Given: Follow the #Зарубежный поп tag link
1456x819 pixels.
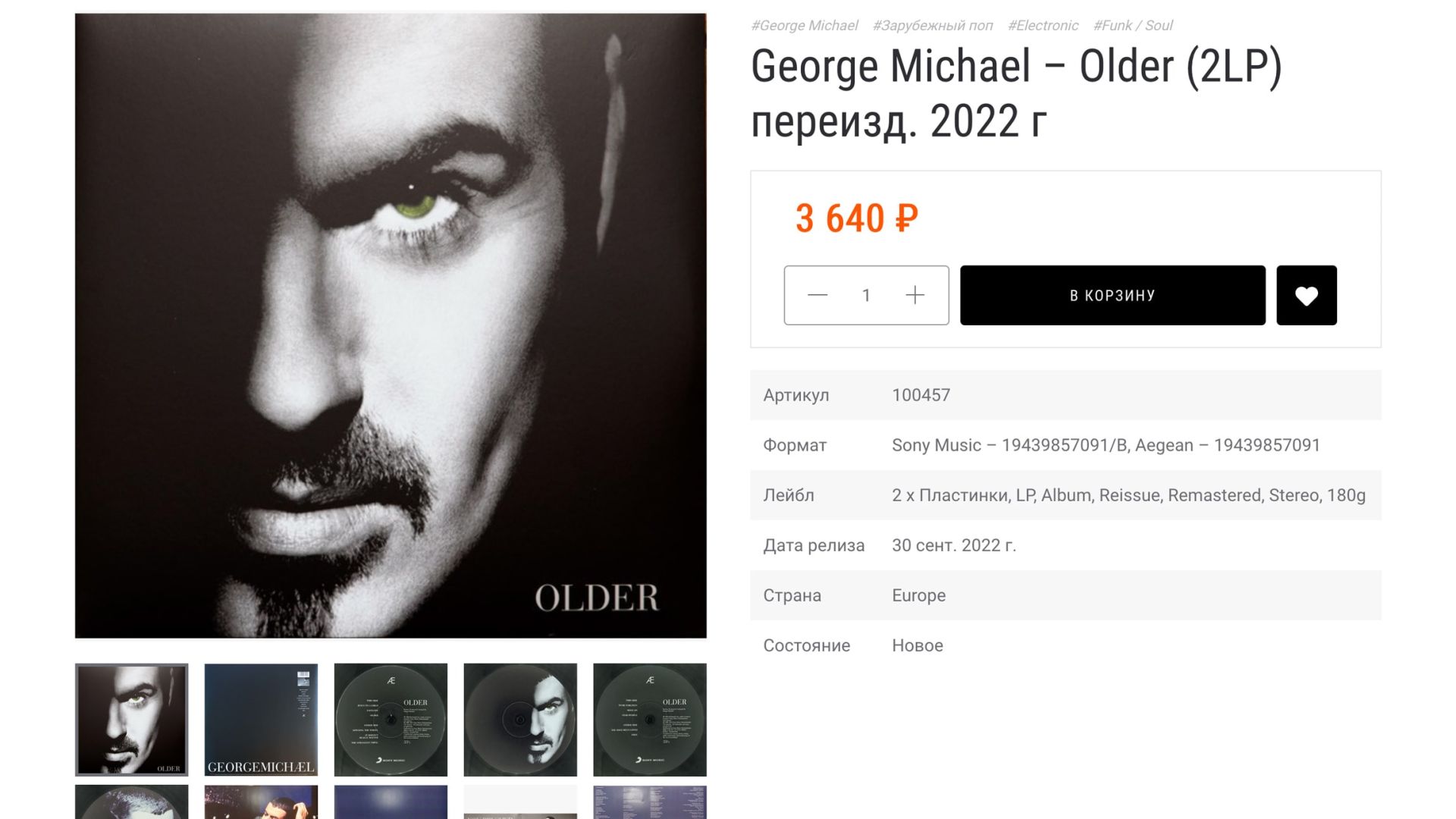Looking at the screenshot, I should pyautogui.click(x=933, y=25).
